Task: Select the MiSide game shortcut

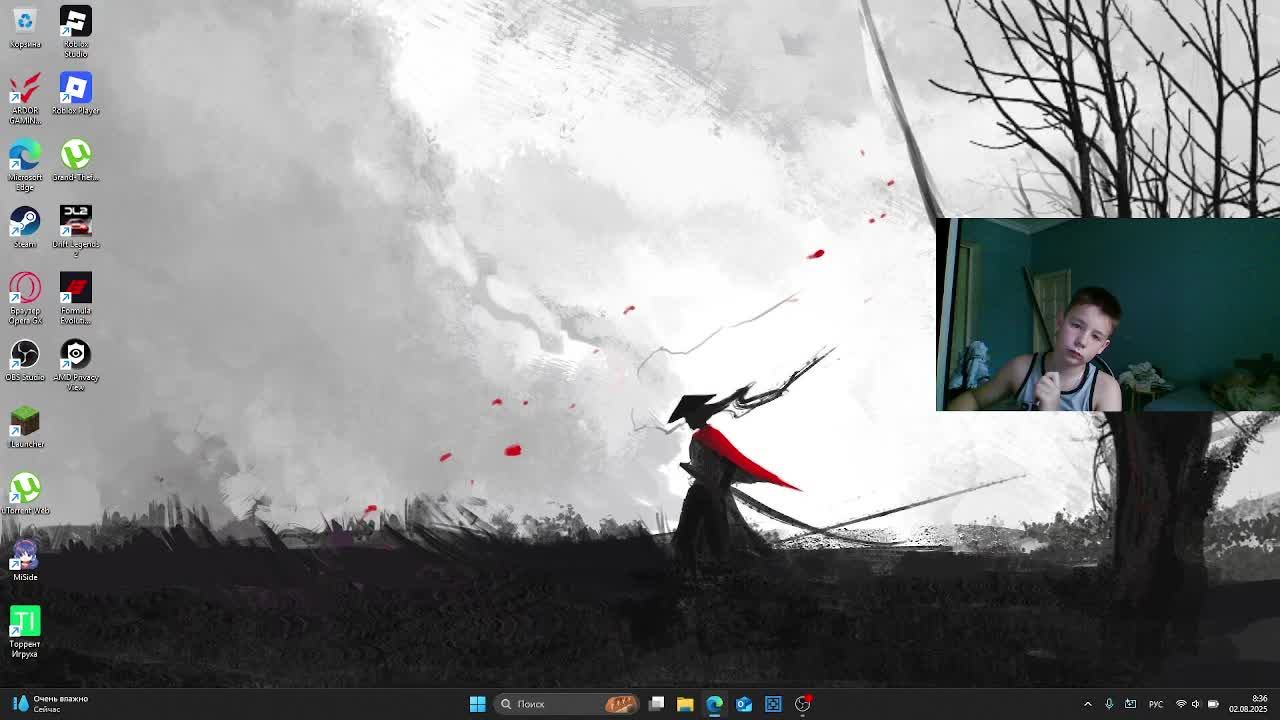Action: pyautogui.click(x=25, y=561)
